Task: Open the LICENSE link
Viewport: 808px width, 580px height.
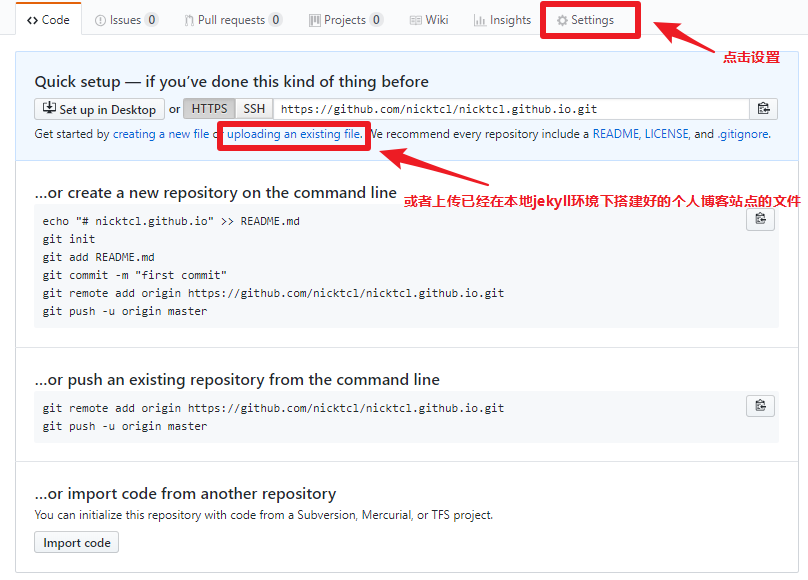Action: click(x=667, y=134)
